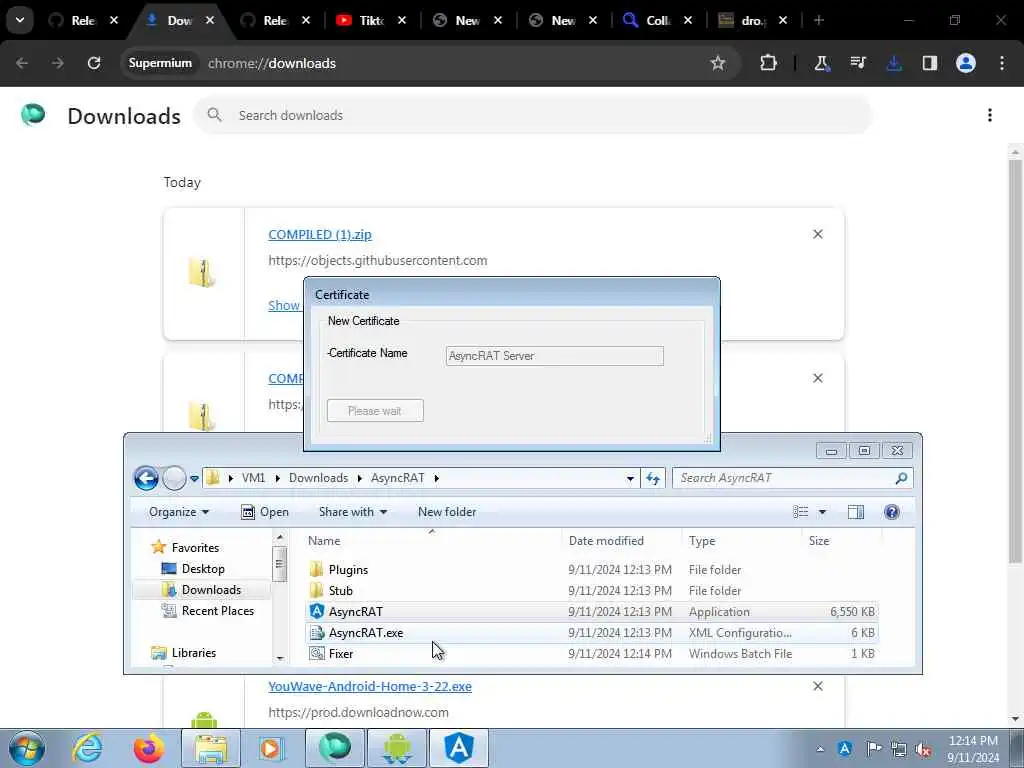
Task: Click the Certificate Name text field
Action: (554, 356)
